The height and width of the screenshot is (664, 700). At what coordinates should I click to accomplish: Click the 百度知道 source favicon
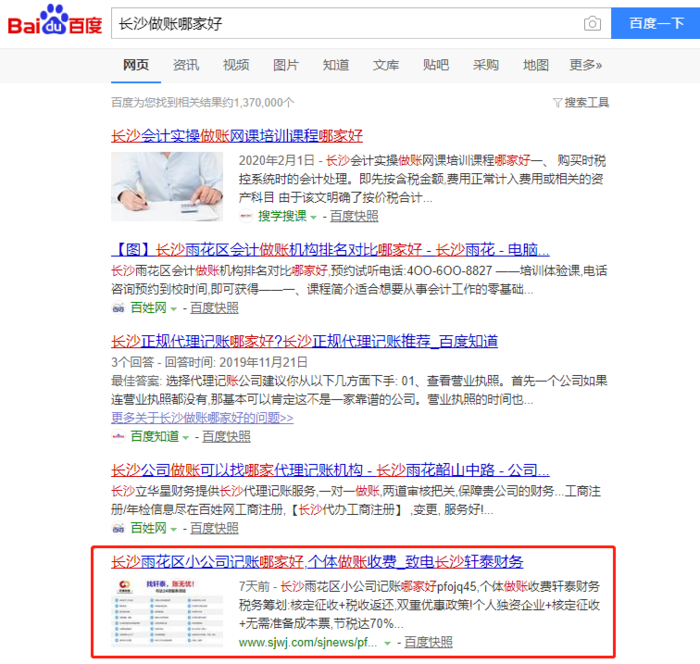click(118, 436)
